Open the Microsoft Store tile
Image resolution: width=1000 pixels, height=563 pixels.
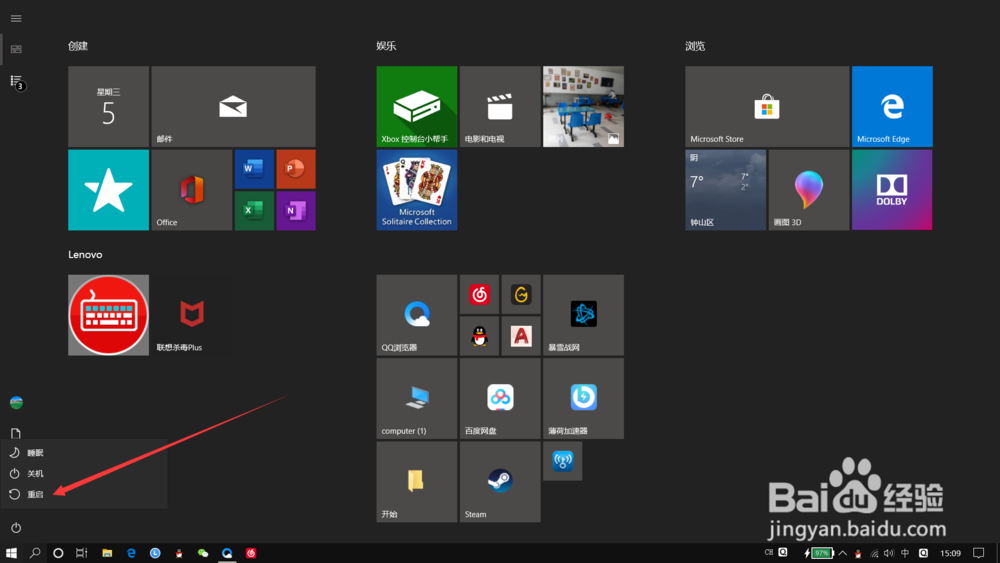pyautogui.click(x=767, y=106)
